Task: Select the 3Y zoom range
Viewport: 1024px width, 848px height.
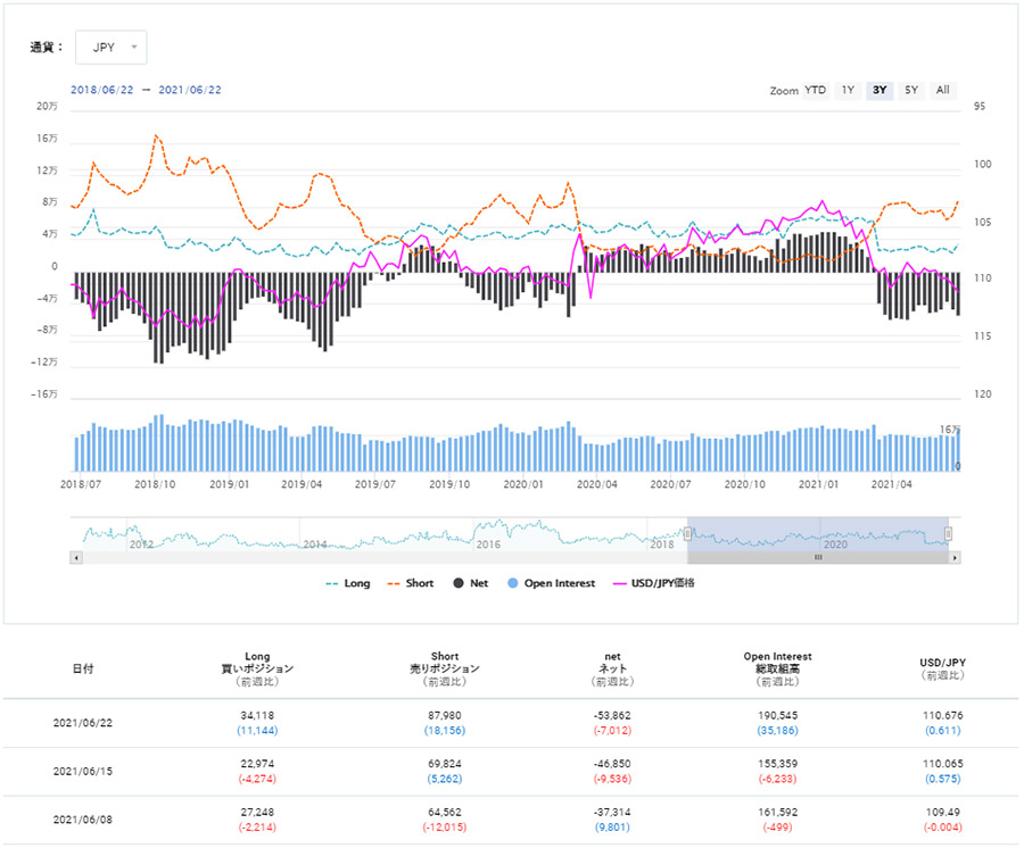Action: 880,90
